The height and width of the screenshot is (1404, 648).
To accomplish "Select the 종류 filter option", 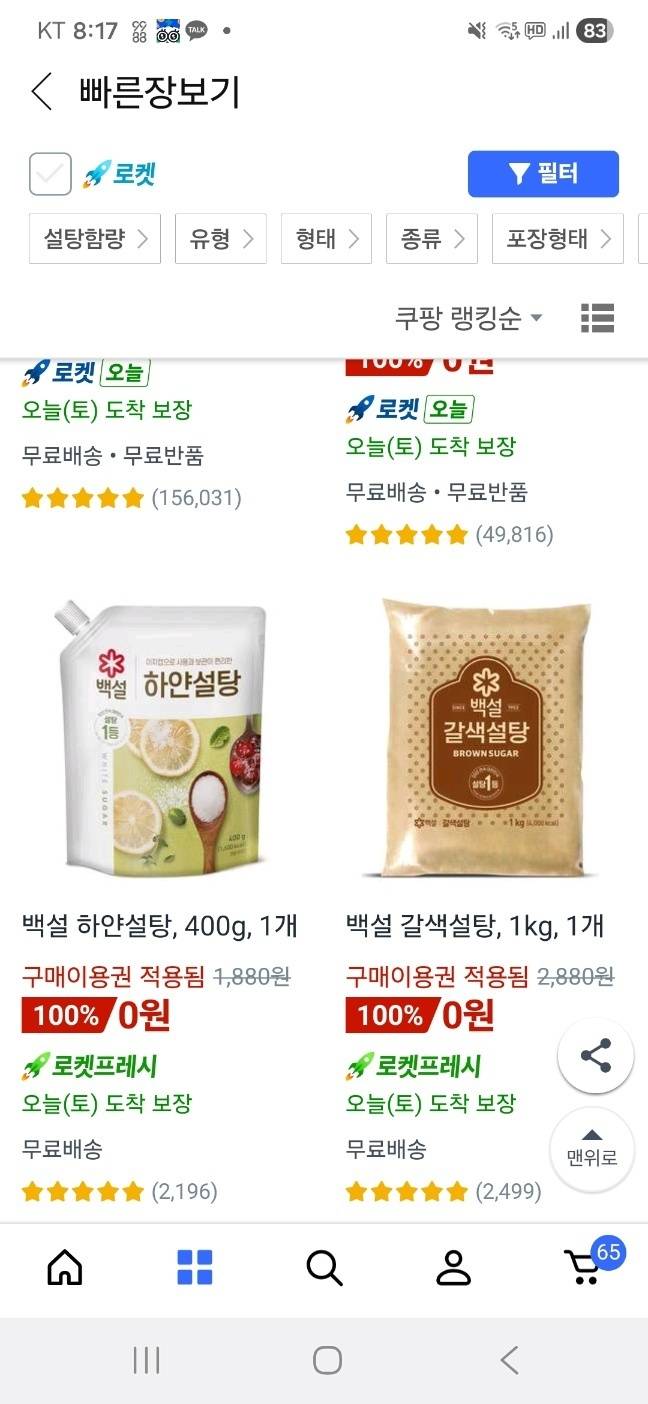I will pyautogui.click(x=432, y=238).
